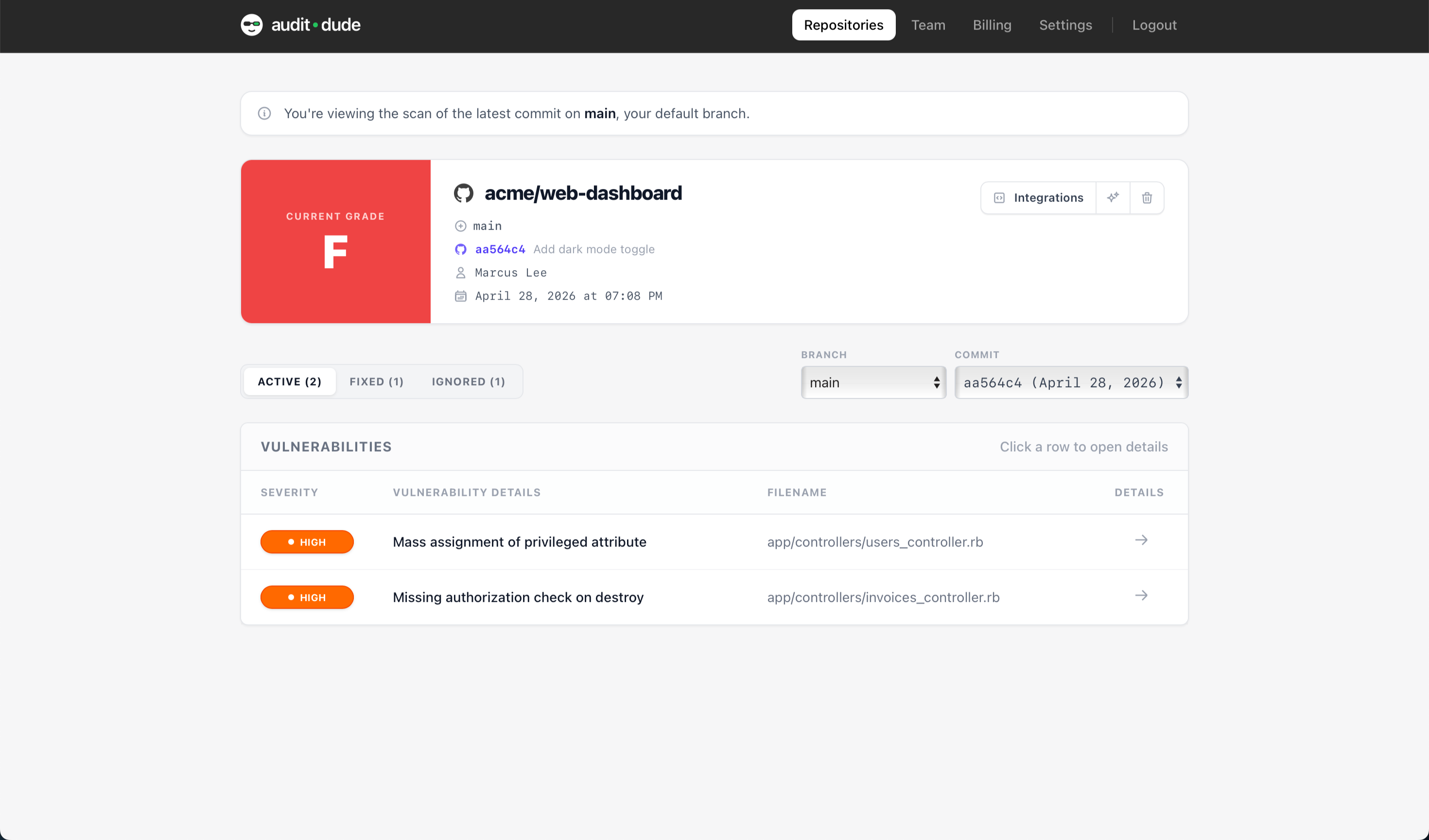Switch to the FIXED (1) tab
This screenshot has height=840, width=1429.
[377, 381]
